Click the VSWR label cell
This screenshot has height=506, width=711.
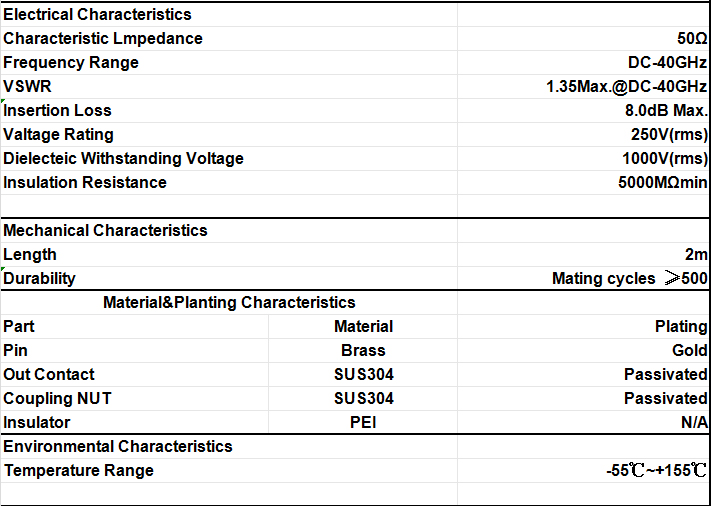click(x=229, y=87)
